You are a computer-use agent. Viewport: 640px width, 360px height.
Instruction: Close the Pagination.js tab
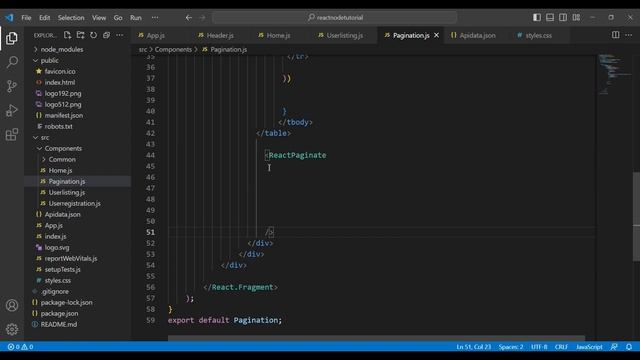pyautogui.click(x=436, y=36)
